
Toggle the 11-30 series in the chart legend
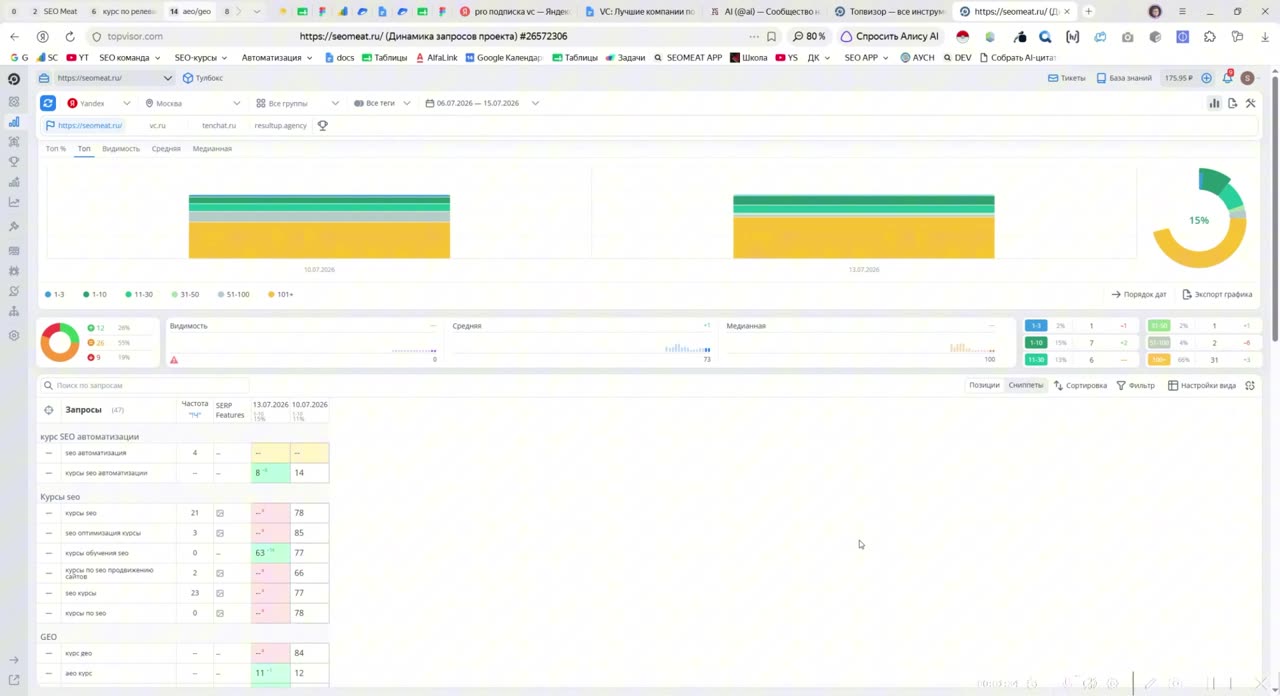139,295
